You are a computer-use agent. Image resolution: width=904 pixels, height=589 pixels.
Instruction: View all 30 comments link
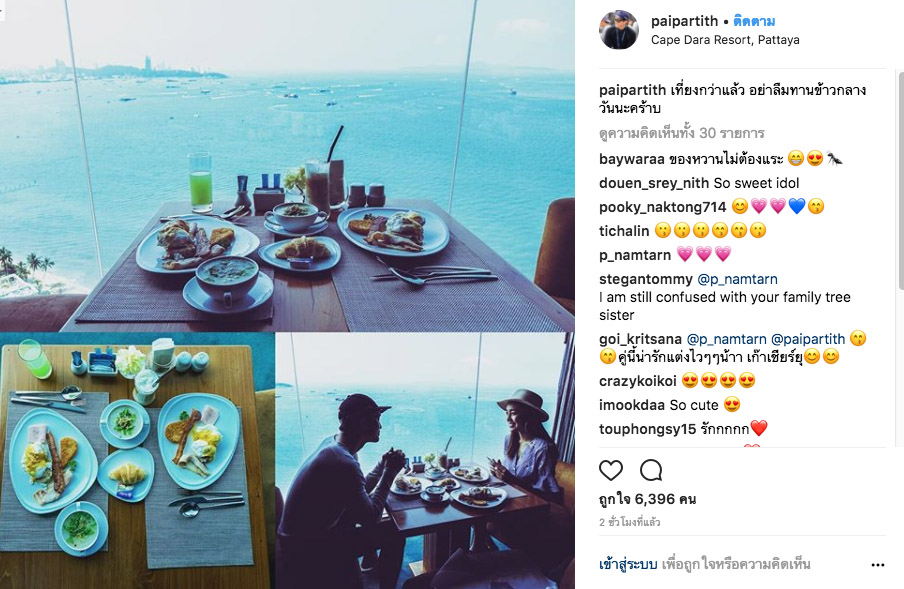point(681,133)
